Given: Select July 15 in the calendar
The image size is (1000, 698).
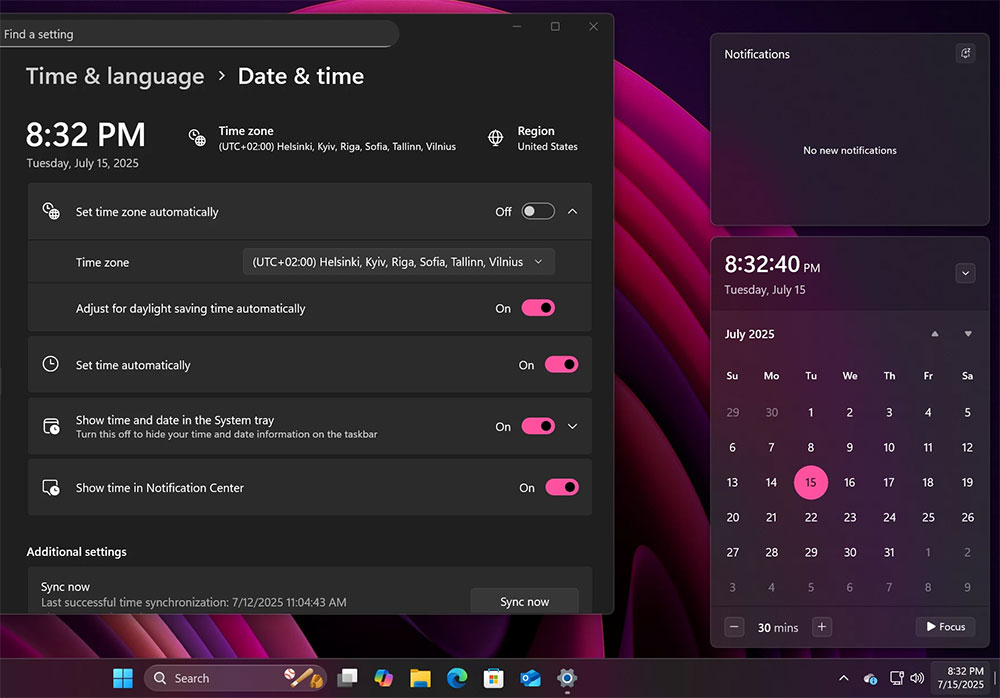Looking at the screenshot, I should coord(811,482).
